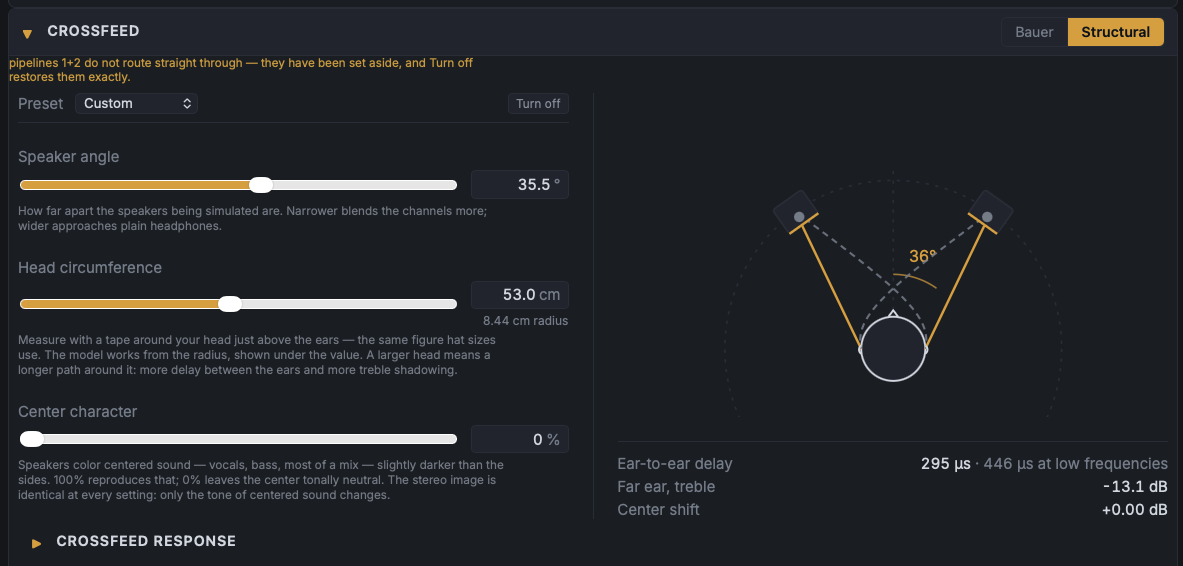1183x566 pixels.
Task: Switch to Bauer crossfeed mode
Action: click(x=1034, y=32)
